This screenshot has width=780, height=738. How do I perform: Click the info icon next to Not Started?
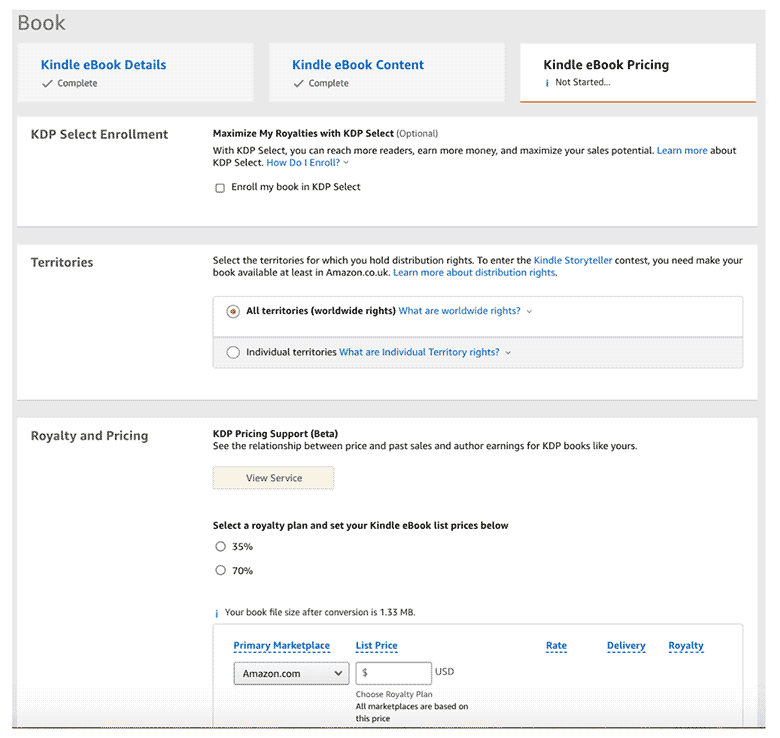(546, 83)
